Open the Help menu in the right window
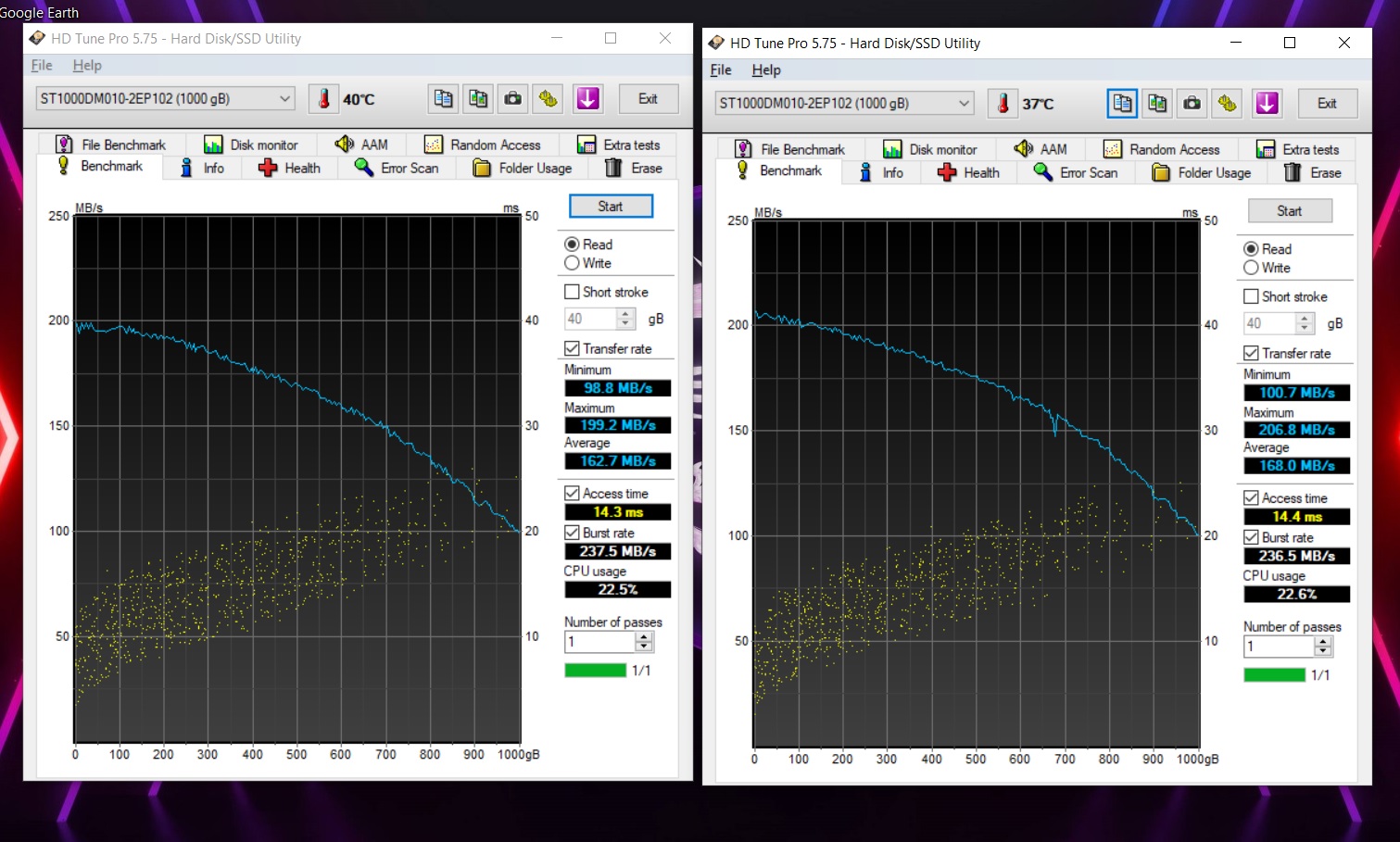 765,70
